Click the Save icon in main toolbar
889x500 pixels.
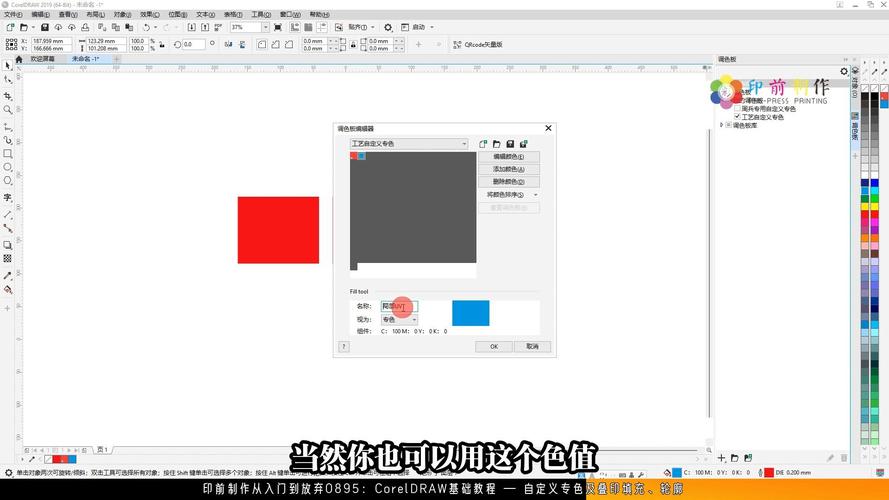[x=45, y=27]
